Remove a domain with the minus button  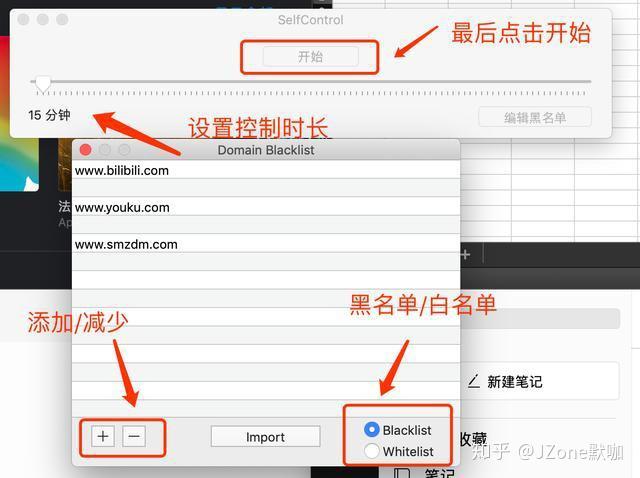pyautogui.click(x=134, y=436)
